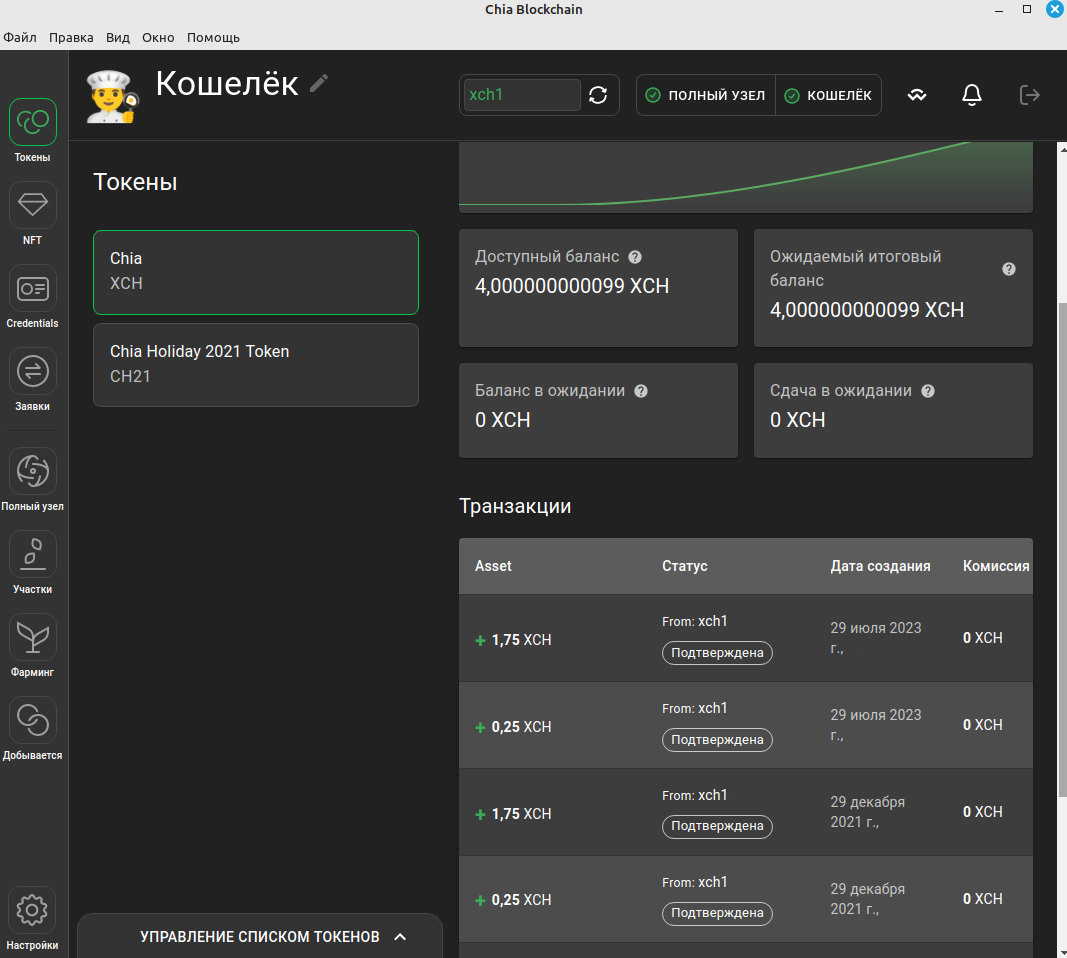Open the Окно menu
The height and width of the screenshot is (958, 1067).
click(158, 37)
